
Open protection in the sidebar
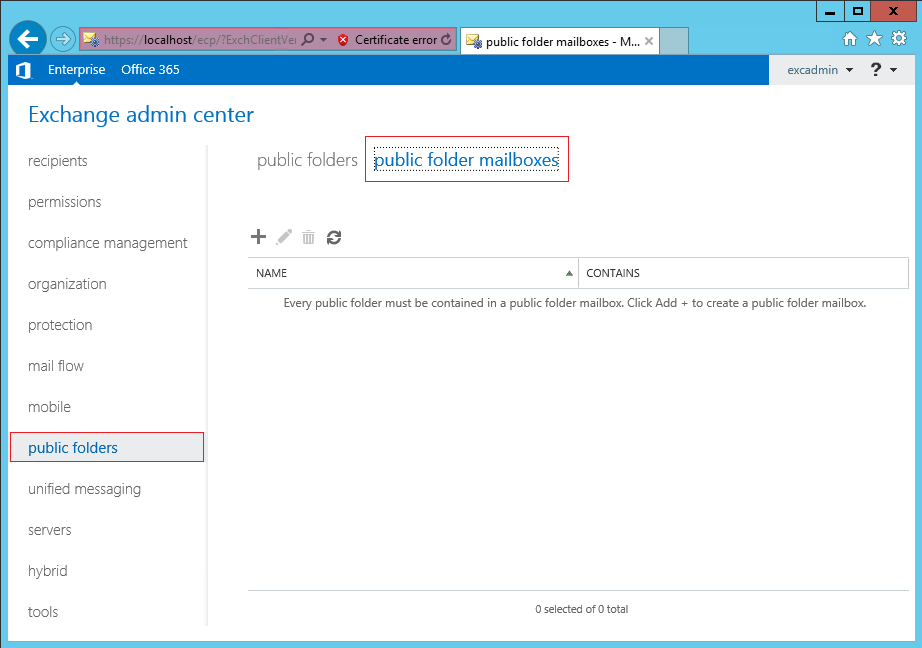click(60, 325)
